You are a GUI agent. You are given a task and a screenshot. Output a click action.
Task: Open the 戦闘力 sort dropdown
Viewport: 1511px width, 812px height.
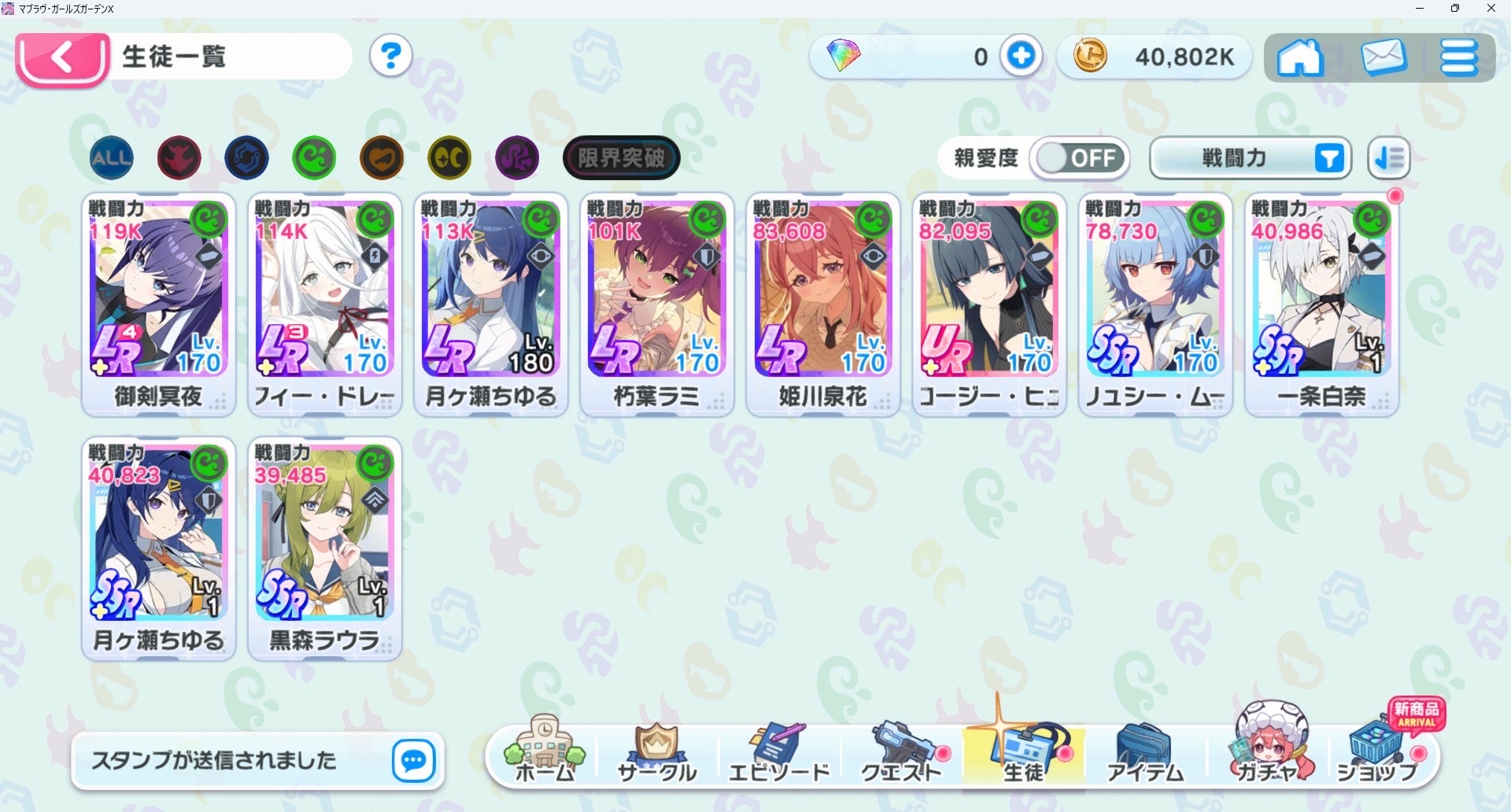pyautogui.click(x=1251, y=158)
